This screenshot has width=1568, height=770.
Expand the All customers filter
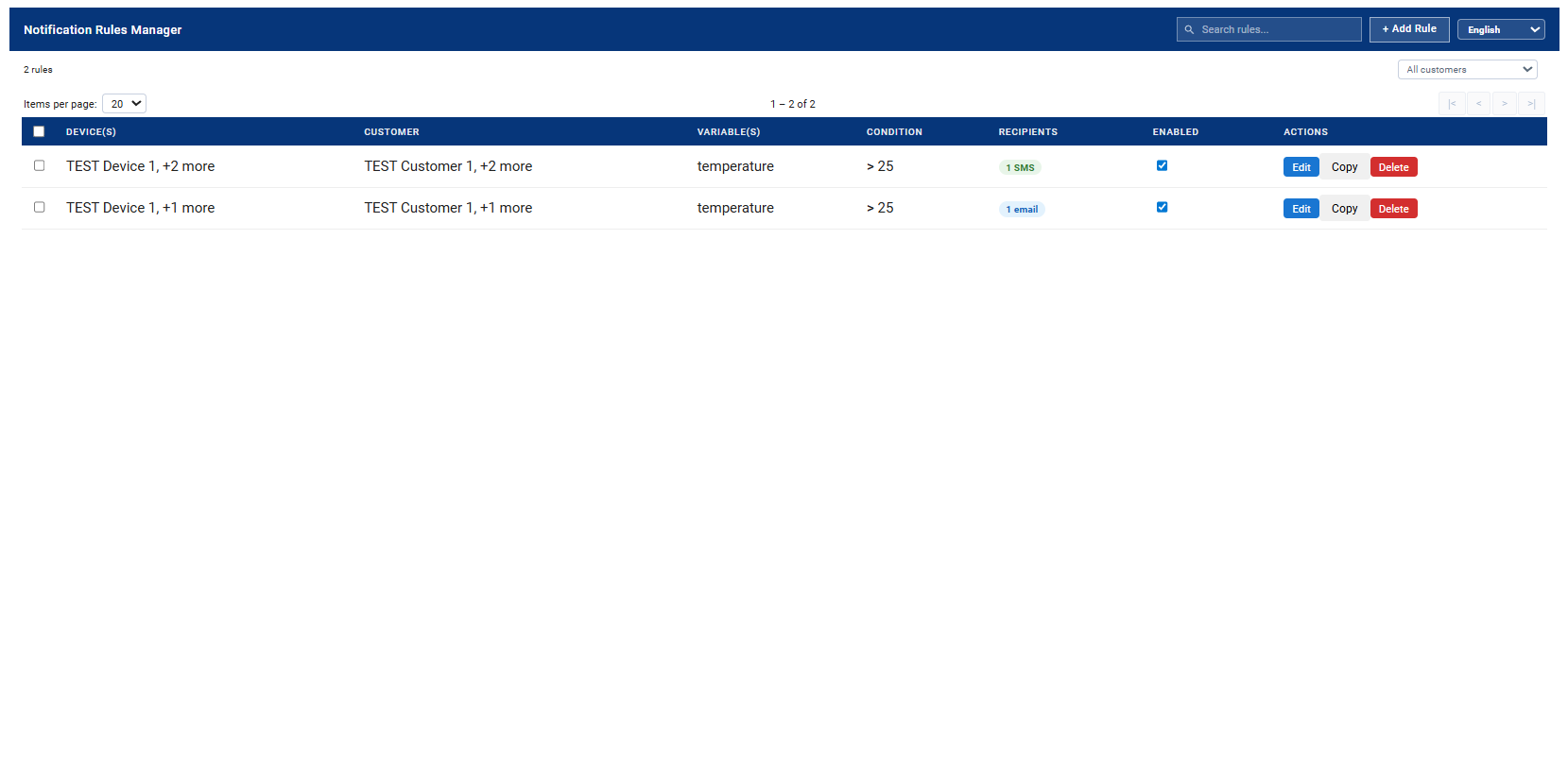pyautogui.click(x=1467, y=69)
